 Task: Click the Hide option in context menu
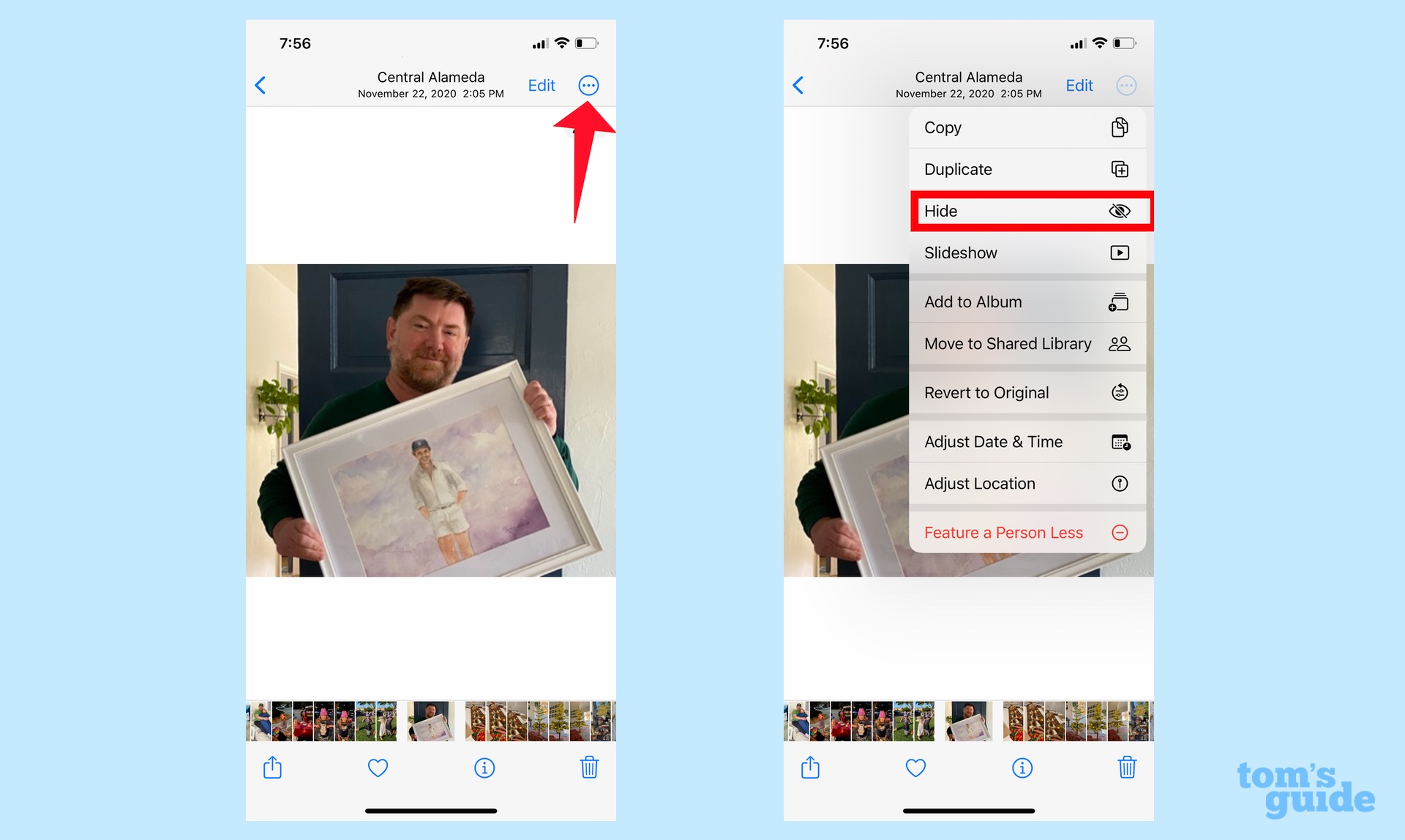(1024, 210)
